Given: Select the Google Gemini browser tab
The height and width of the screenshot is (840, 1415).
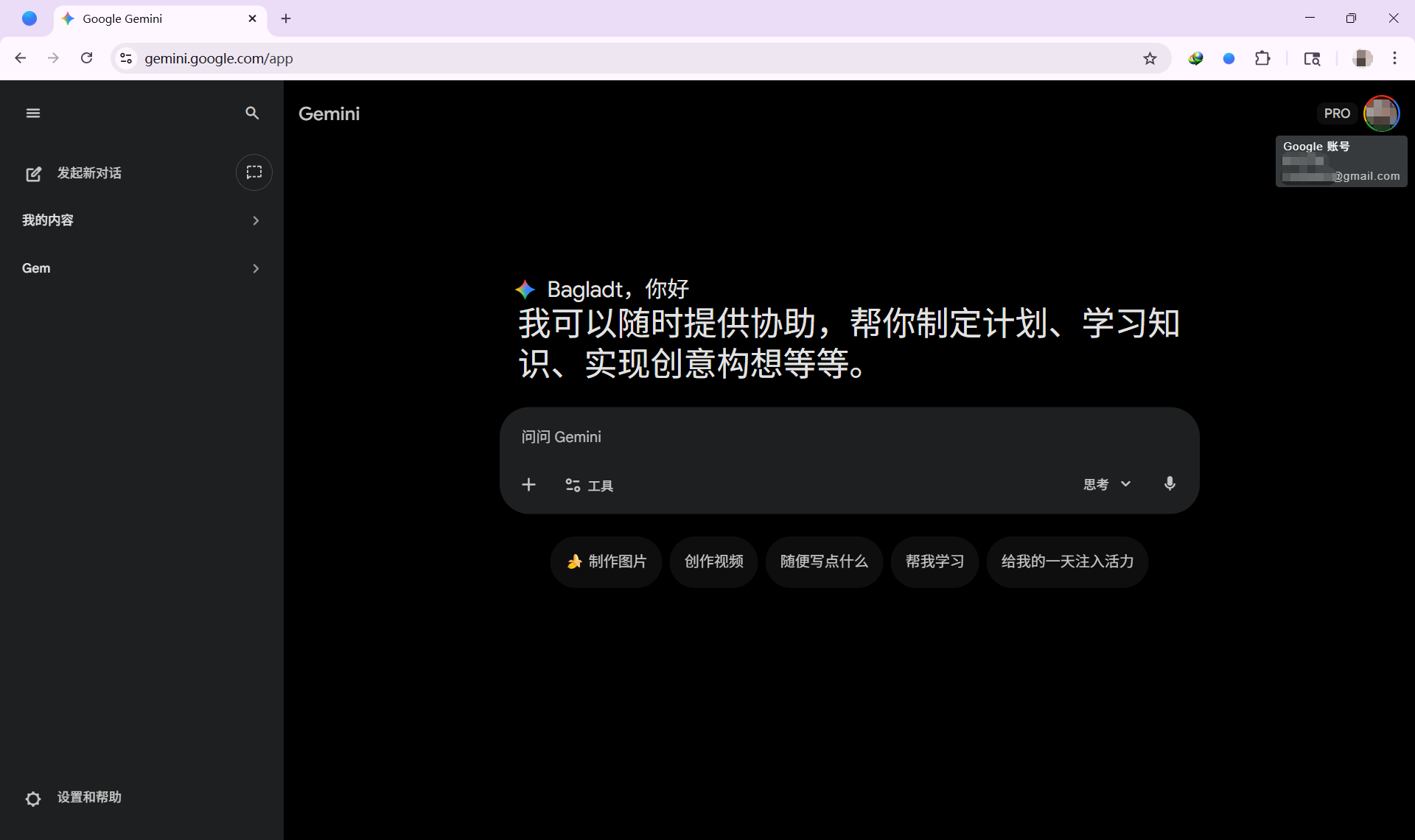Looking at the screenshot, I should pos(147,18).
